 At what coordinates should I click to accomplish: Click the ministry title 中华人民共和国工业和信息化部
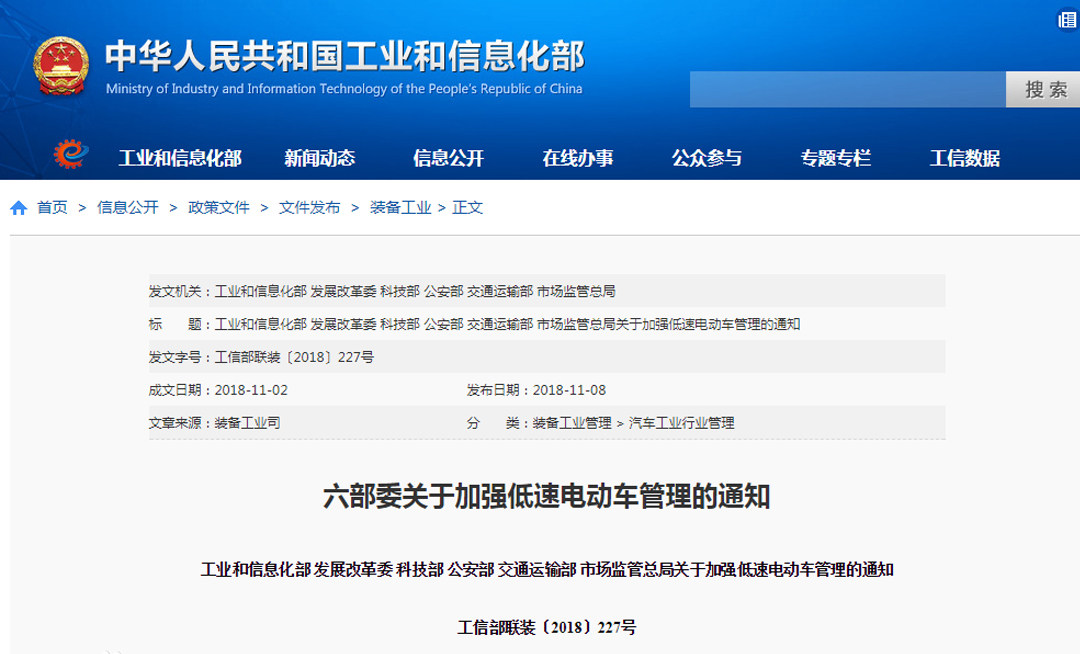point(344,57)
